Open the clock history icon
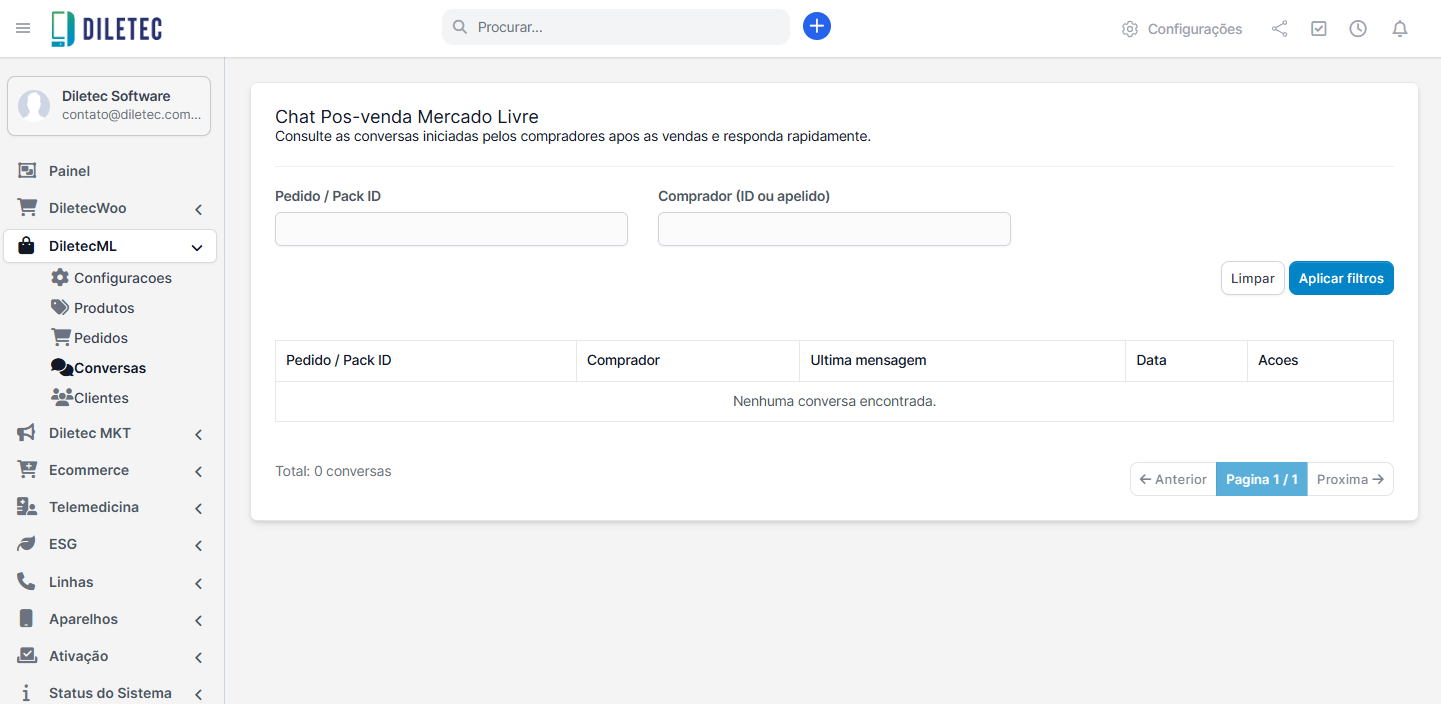Screen dimensions: 1441x704 point(1358,29)
